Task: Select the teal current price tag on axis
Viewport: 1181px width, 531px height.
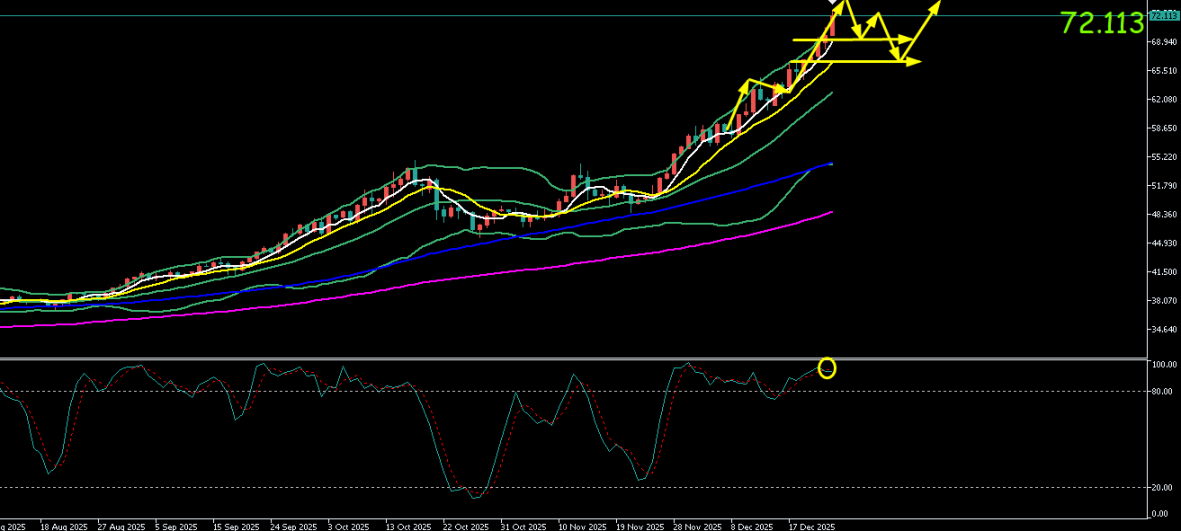Action: (1163, 15)
